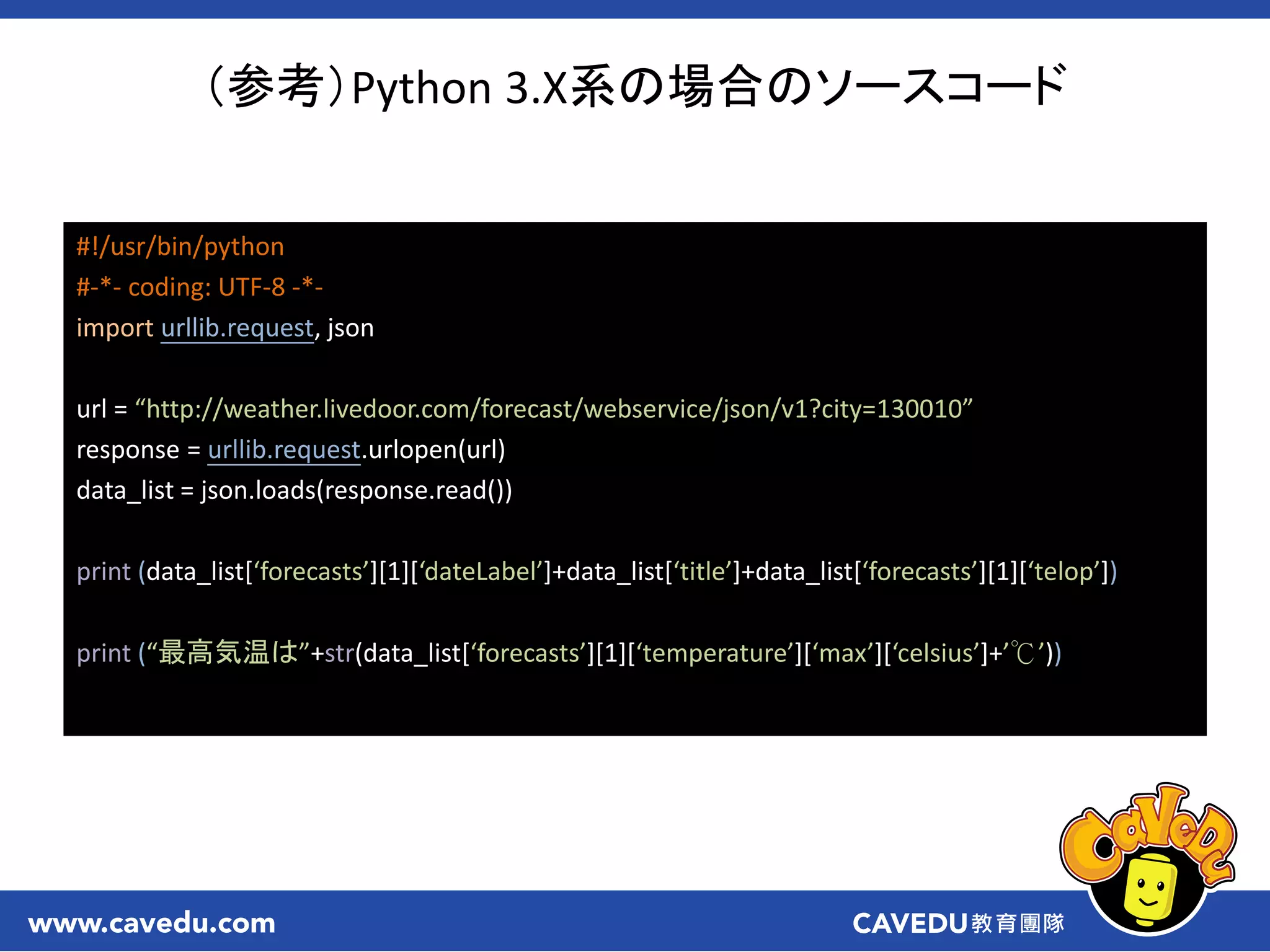Click the weather.livedoor.com URL string
1270x952 pixels.
(x=554, y=409)
